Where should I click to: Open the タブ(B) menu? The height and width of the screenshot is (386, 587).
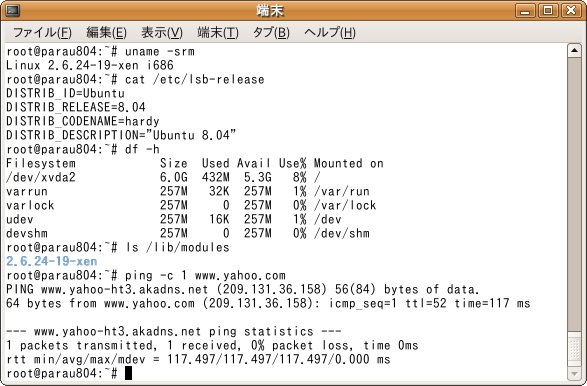point(271,33)
